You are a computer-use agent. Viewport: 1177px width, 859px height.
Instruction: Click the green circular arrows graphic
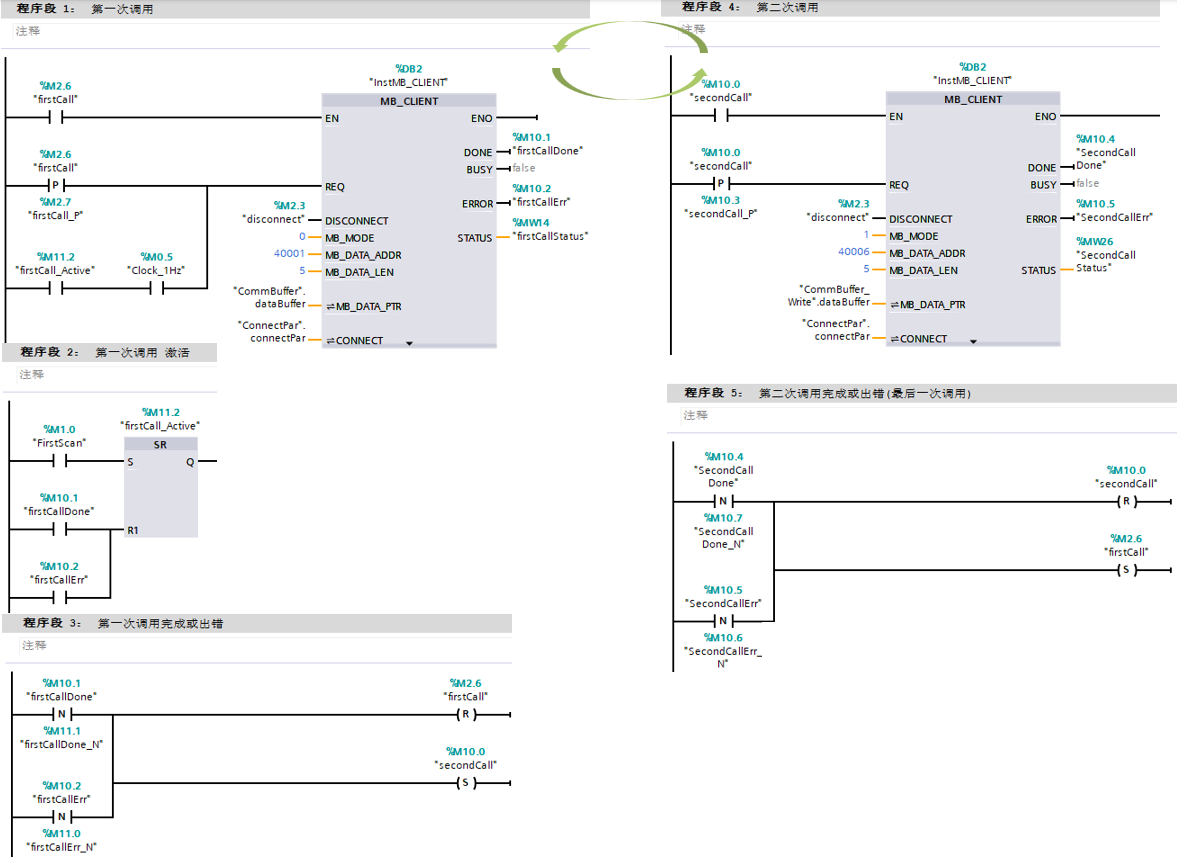[630, 62]
